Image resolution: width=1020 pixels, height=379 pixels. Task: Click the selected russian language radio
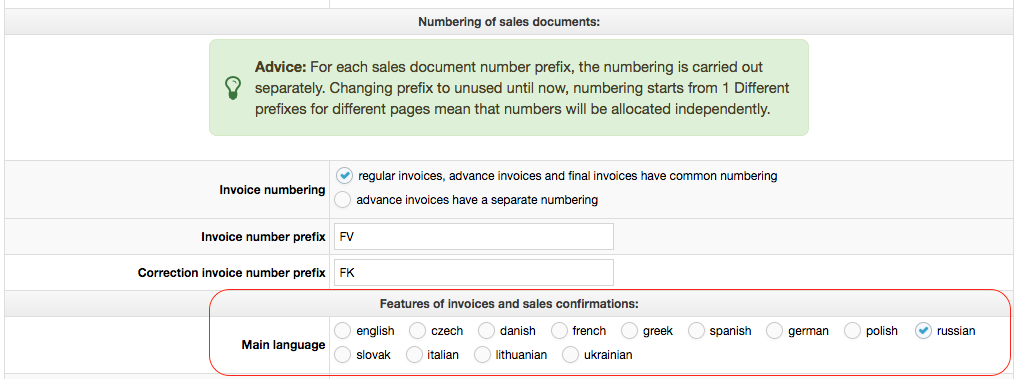click(x=923, y=331)
